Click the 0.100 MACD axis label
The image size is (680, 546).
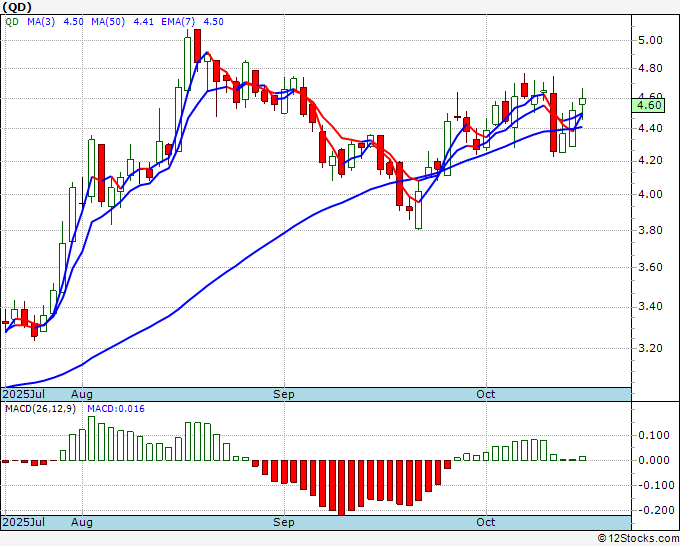[654, 435]
